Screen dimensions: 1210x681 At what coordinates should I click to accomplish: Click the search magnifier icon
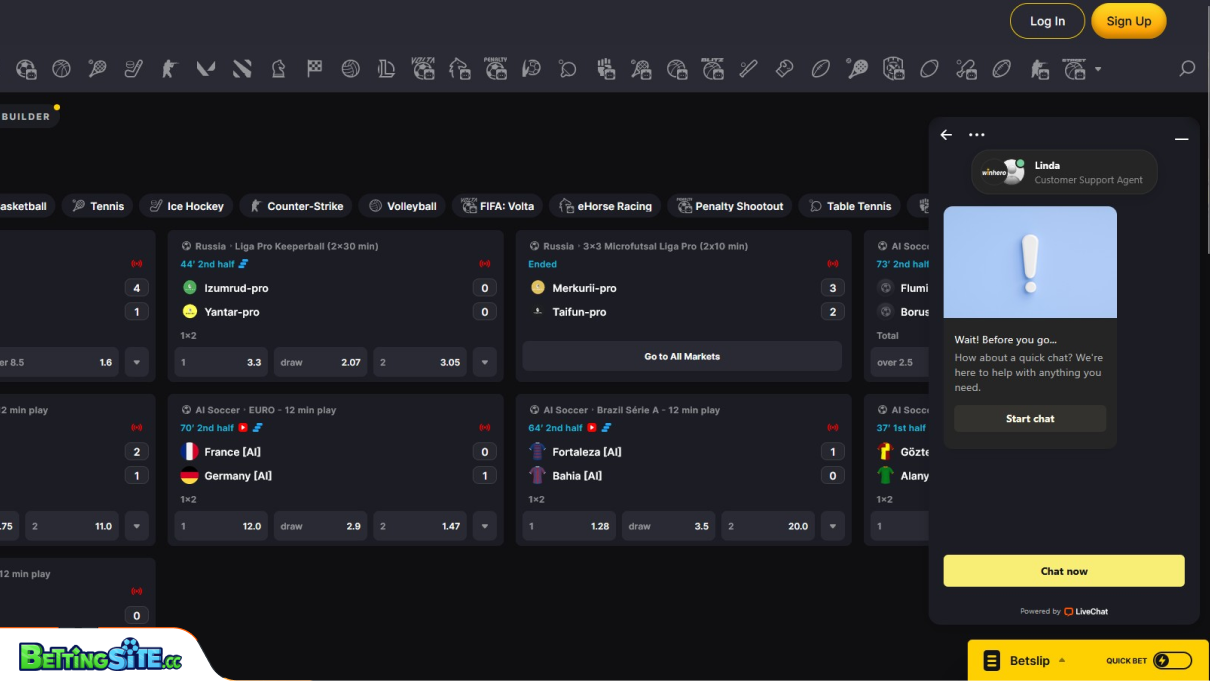pos(1187,69)
